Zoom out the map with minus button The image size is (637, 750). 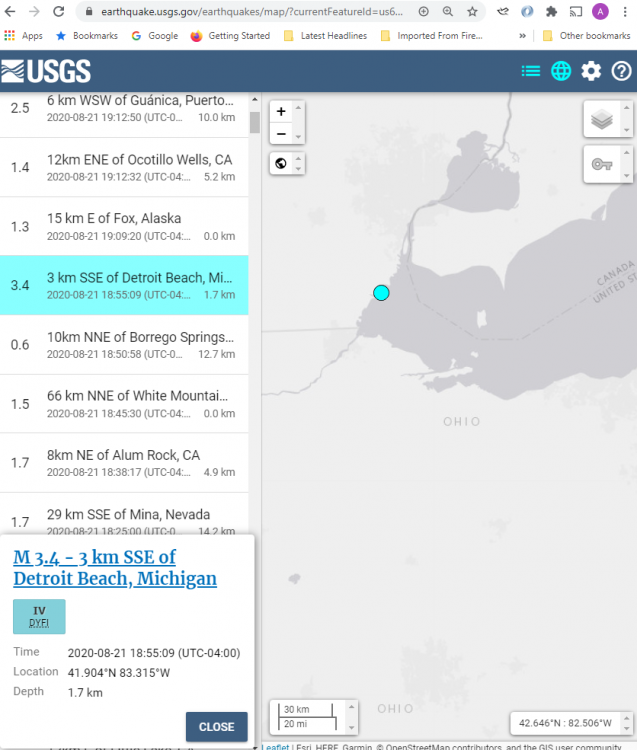click(281, 134)
